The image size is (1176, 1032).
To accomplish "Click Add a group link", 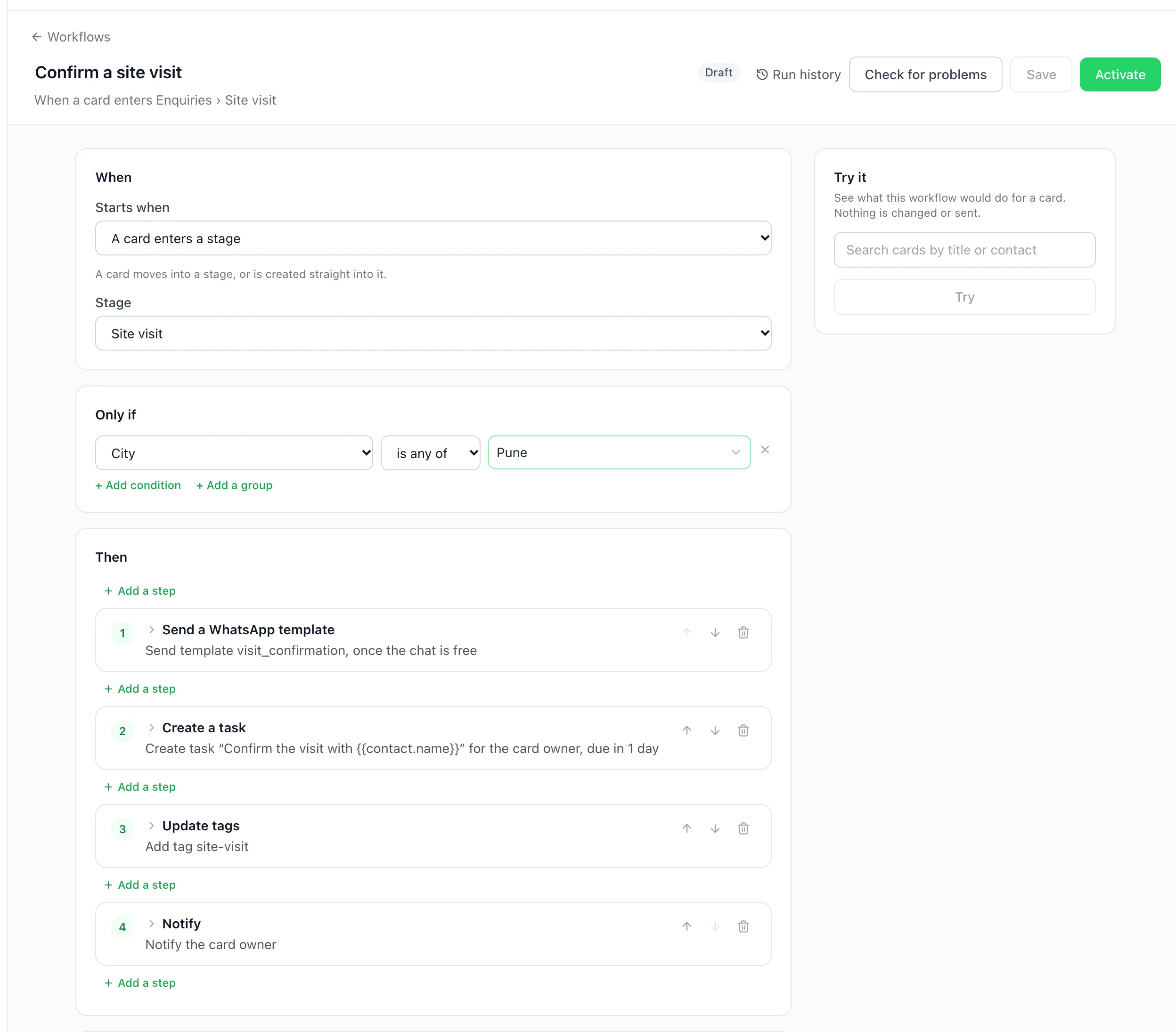I will click(234, 485).
